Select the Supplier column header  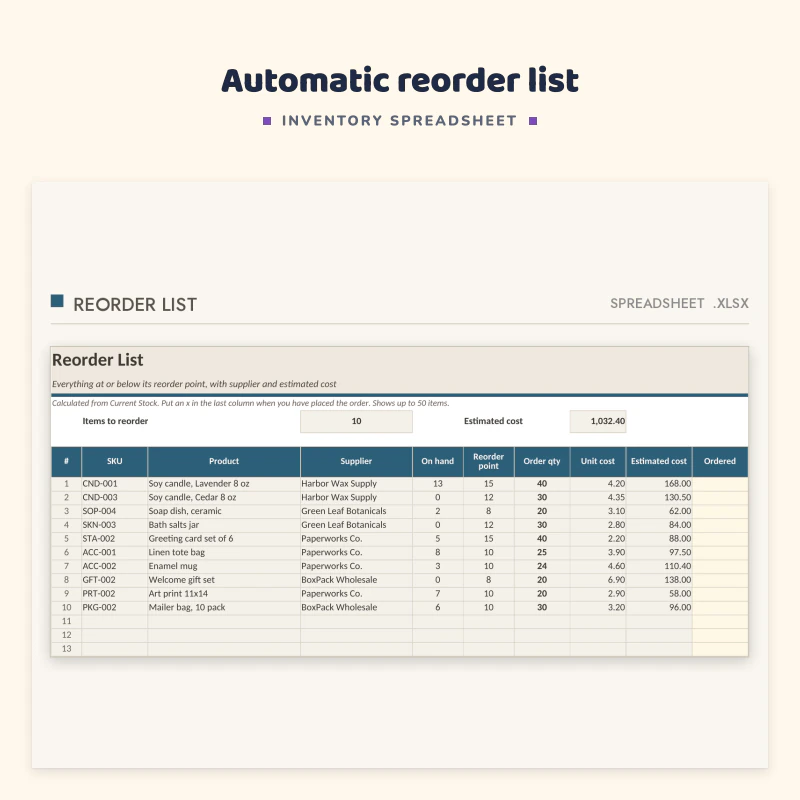click(x=356, y=461)
